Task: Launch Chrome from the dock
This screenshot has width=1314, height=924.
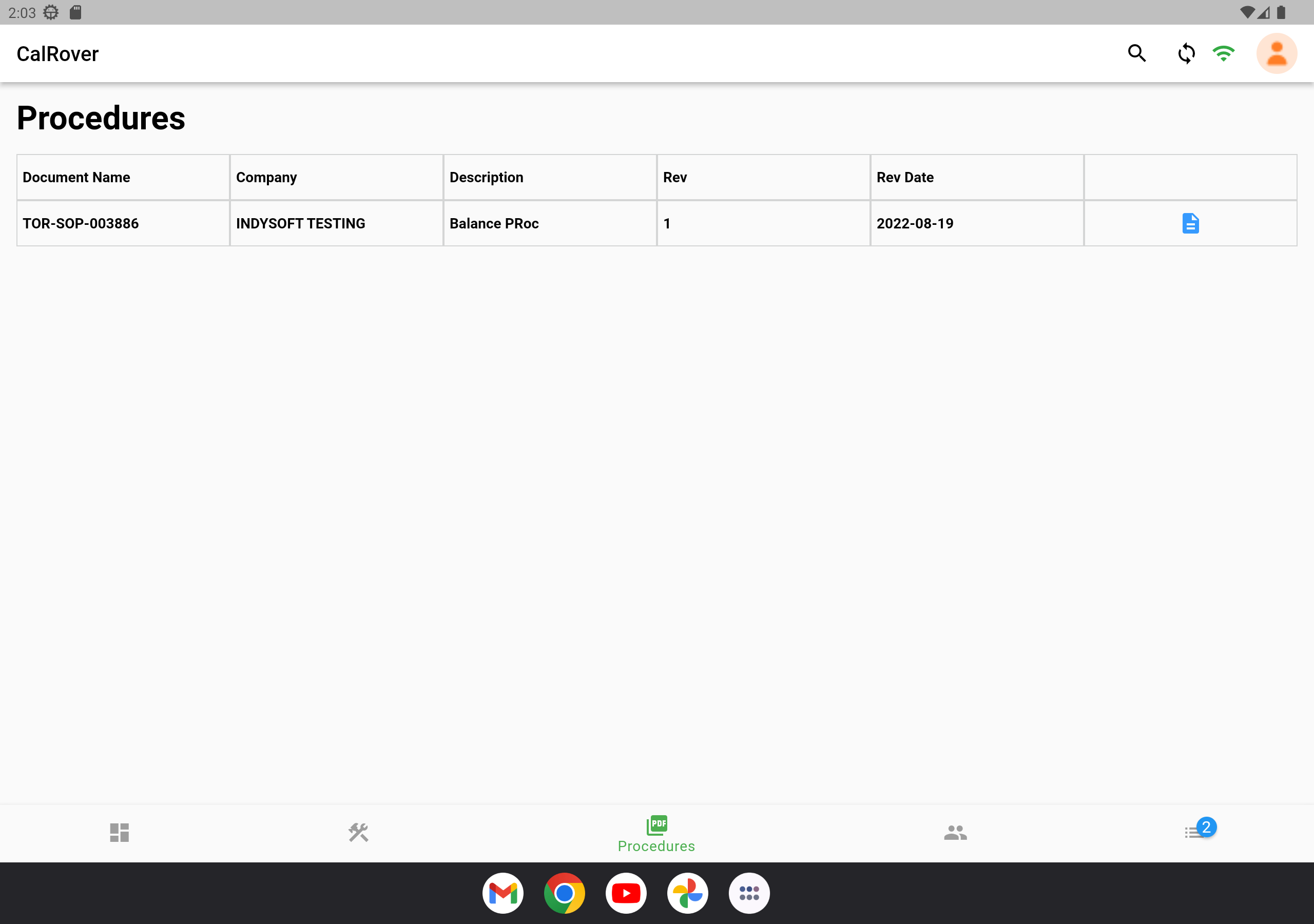Action: pos(564,893)
